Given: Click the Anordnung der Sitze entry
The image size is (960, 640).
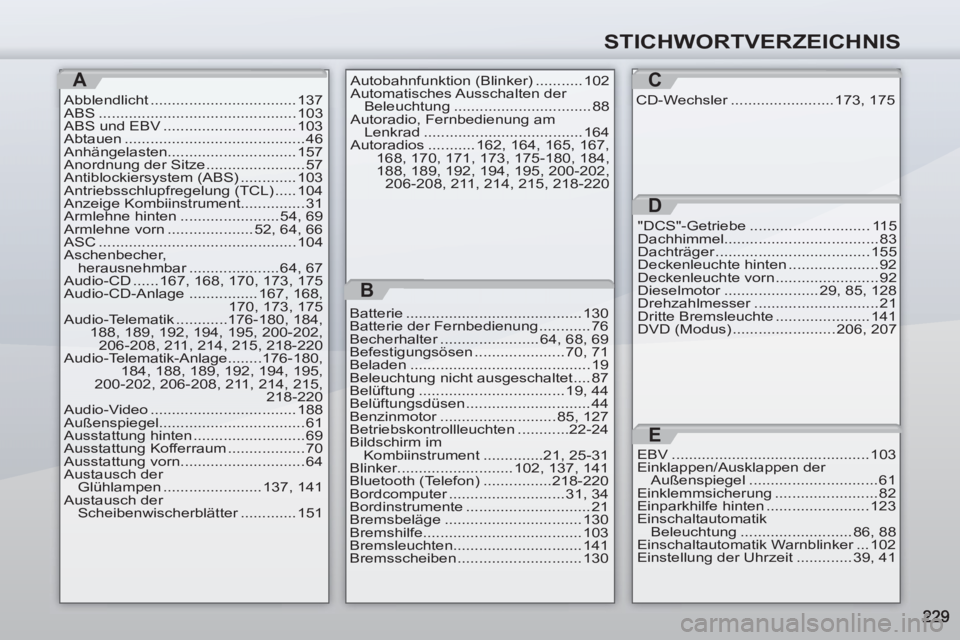Looking at the screenshot, I should (193, 165).
